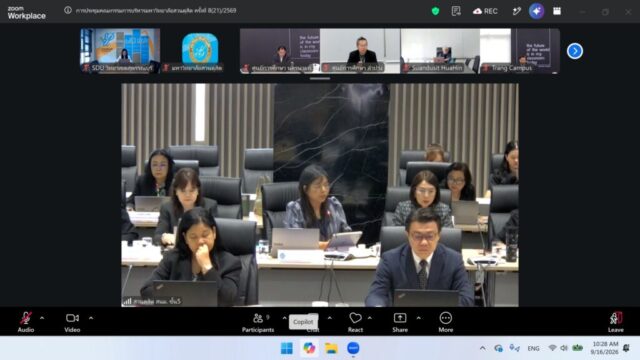Select the Trang Campus participant thumbnail

pyautogui.click(x=520, y=51)
